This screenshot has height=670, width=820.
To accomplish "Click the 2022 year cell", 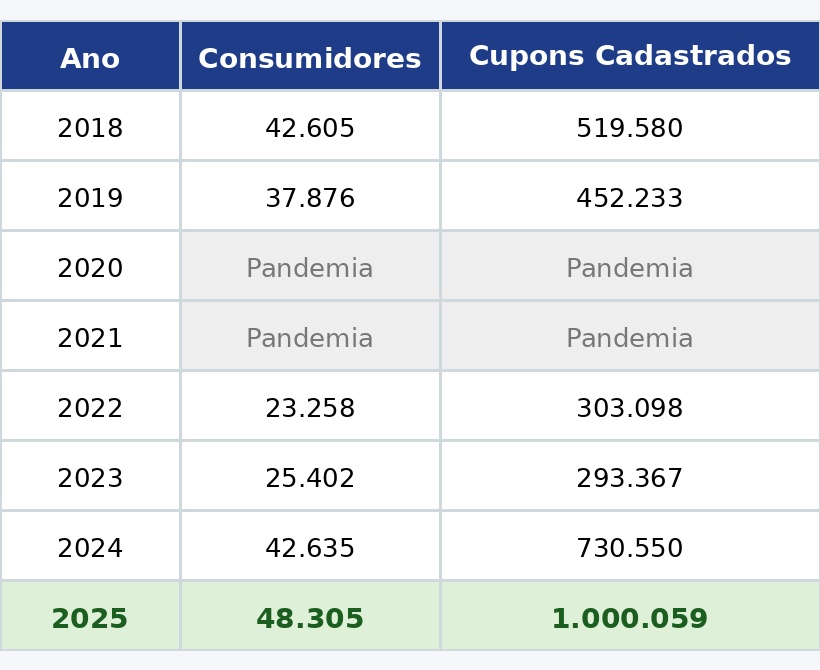I will (90, 408).
